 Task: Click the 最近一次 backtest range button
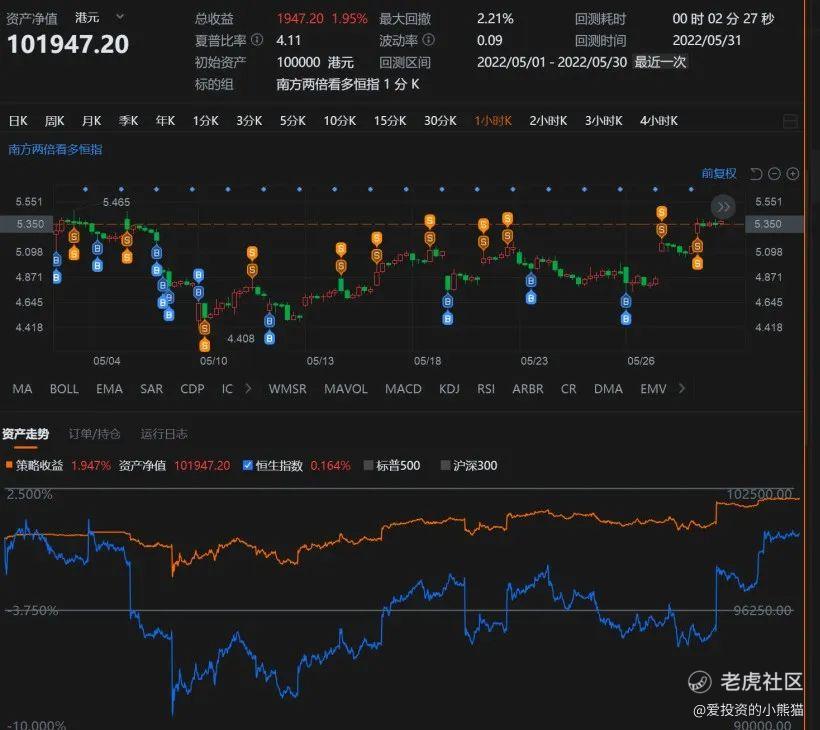(660, 62)
